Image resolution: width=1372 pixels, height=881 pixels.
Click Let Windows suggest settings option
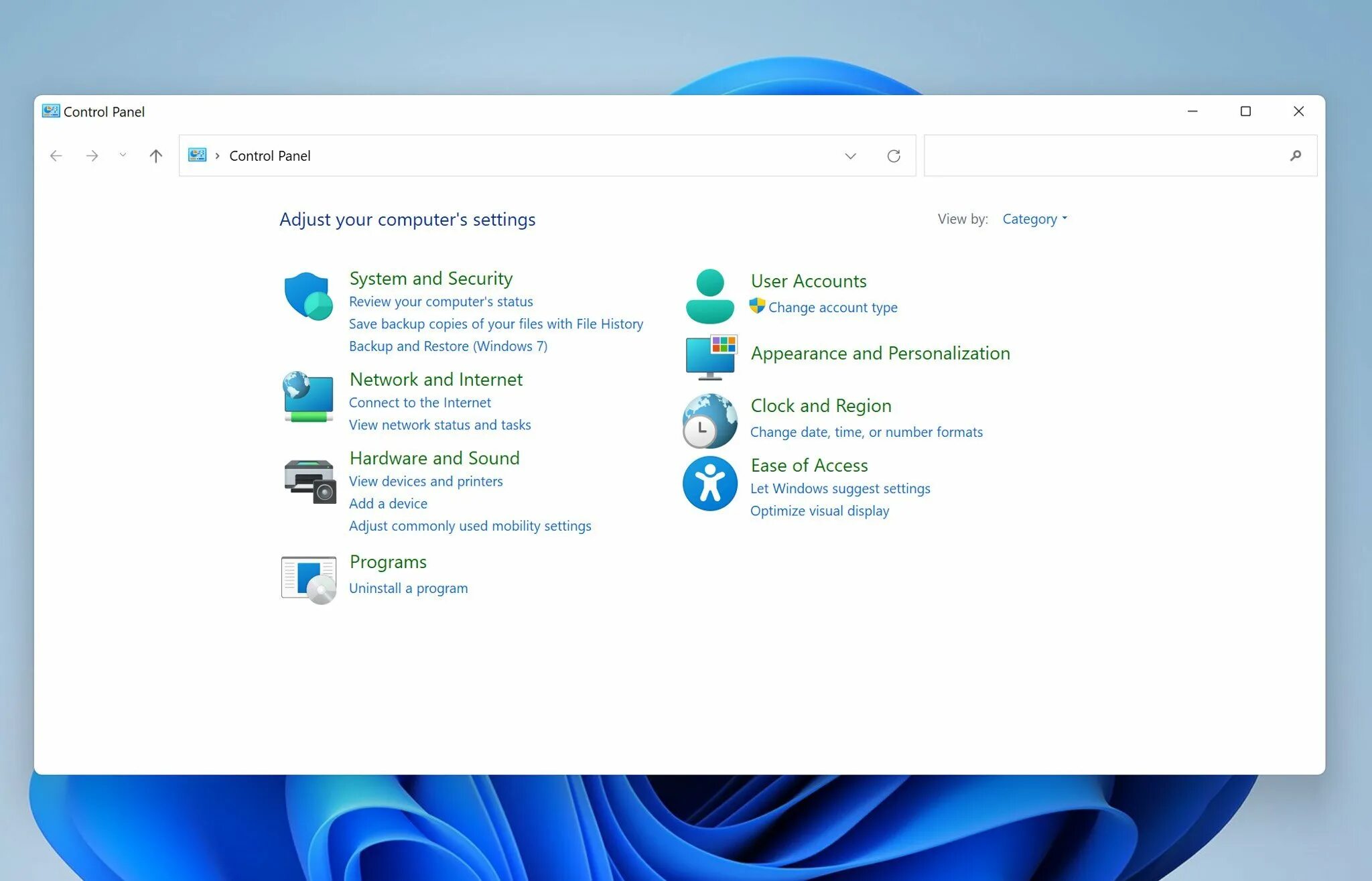pyautogui.click(x=840, y=488)
